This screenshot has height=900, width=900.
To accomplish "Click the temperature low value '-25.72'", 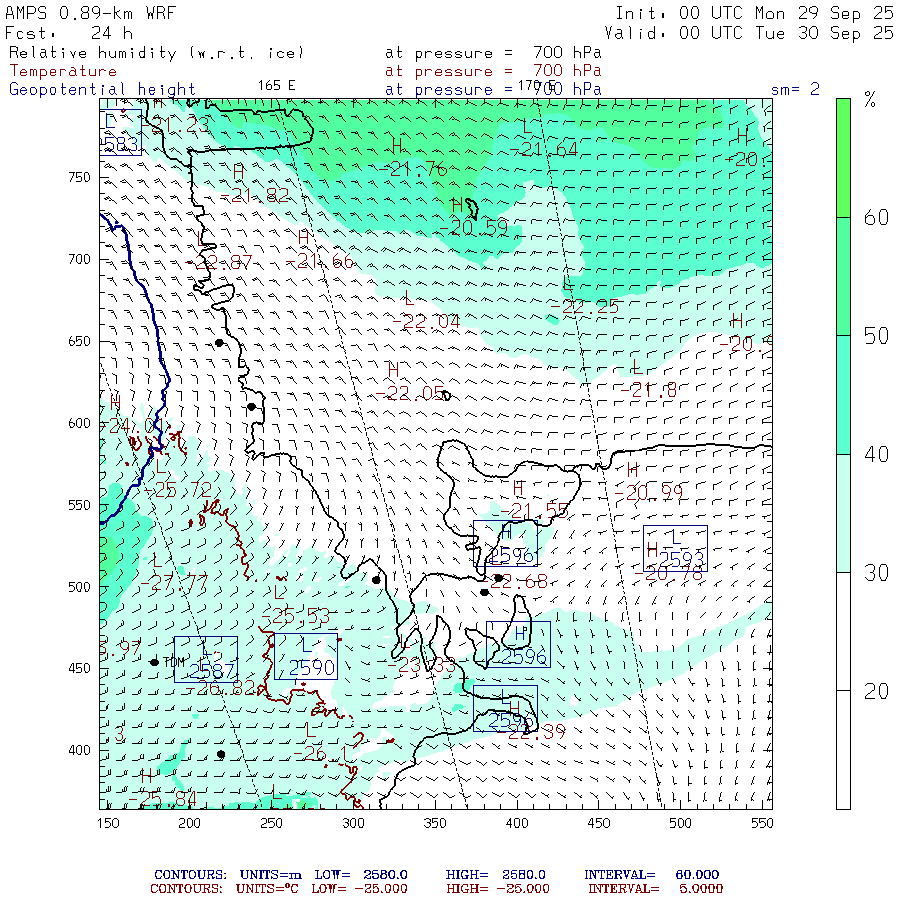I will point(177,490).
